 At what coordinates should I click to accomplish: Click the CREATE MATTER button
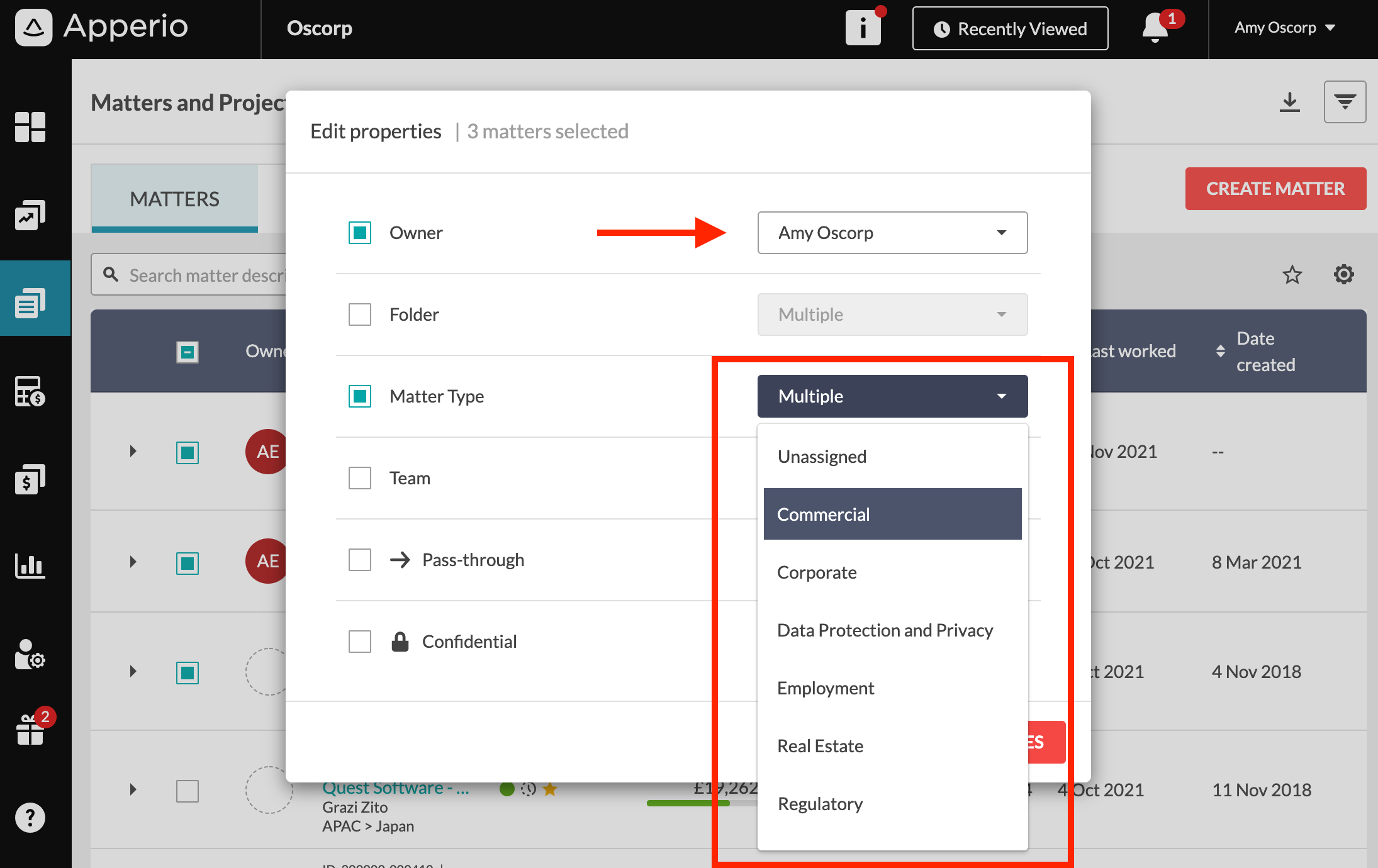click(x=1275, y=189)
